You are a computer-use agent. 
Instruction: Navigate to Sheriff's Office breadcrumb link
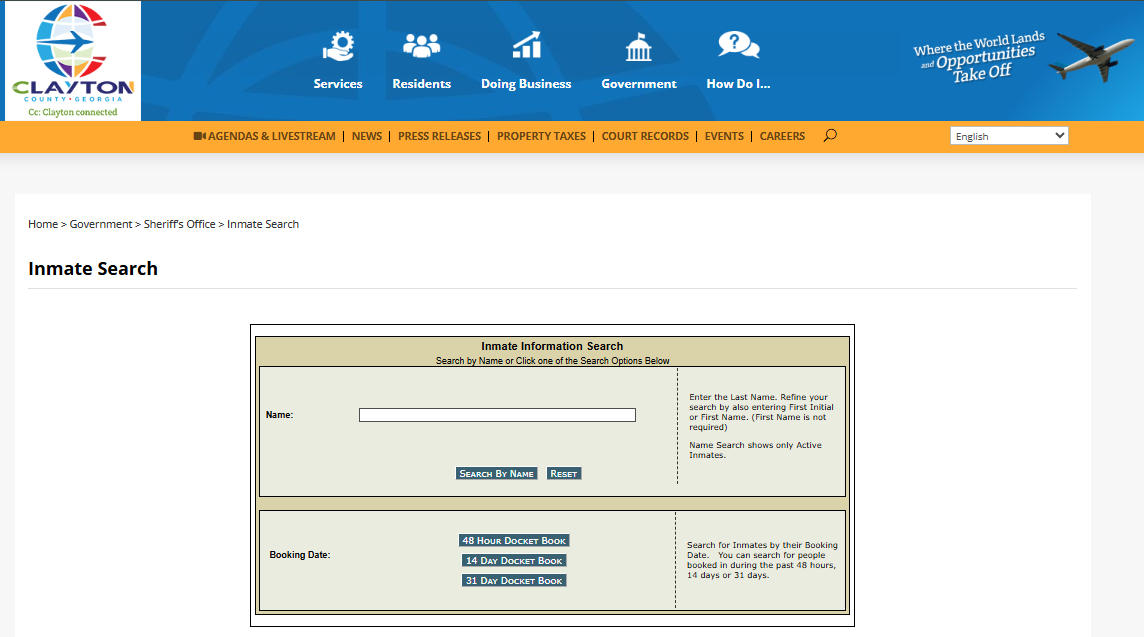coord(179,224)
